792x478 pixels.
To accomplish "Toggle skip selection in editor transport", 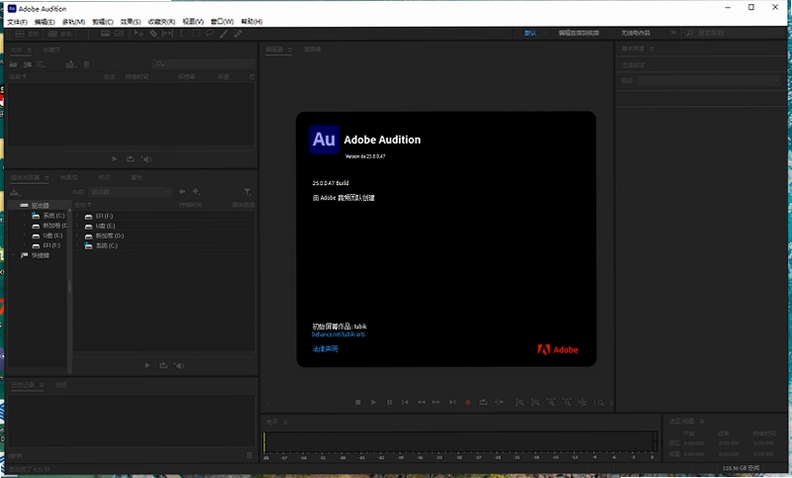I will pos(499,402).
